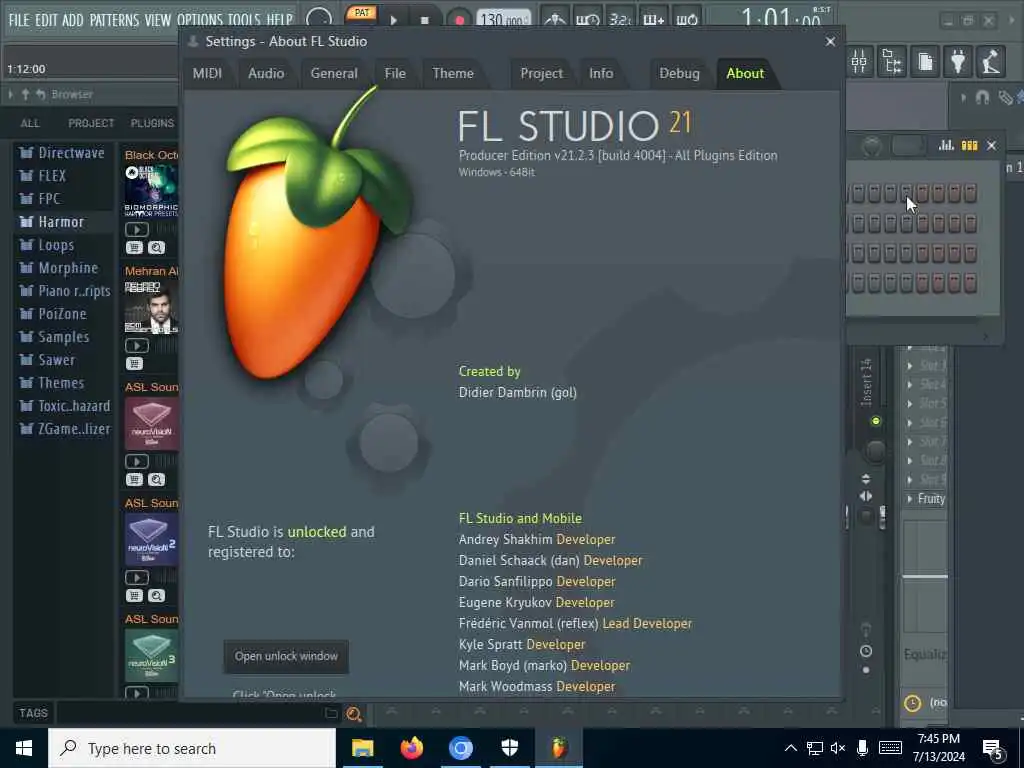Expand the second effect slot arrow above Fruity
The image size is (1024, 768).
[x=910, y=460]
